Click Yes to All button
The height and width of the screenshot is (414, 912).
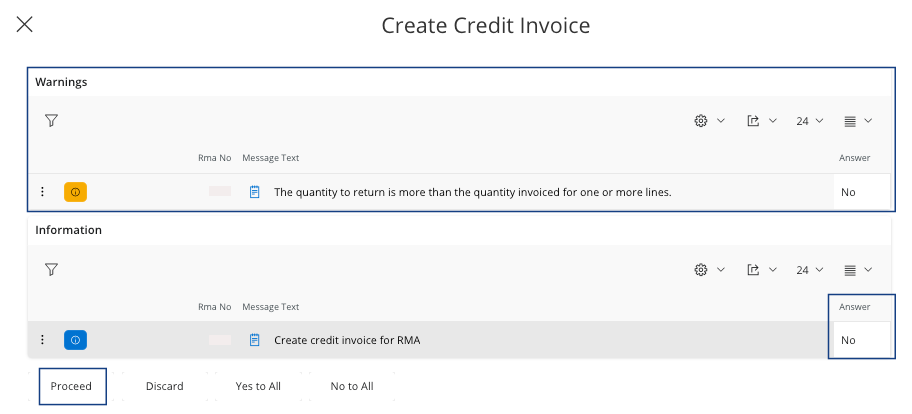pos(257,386)
